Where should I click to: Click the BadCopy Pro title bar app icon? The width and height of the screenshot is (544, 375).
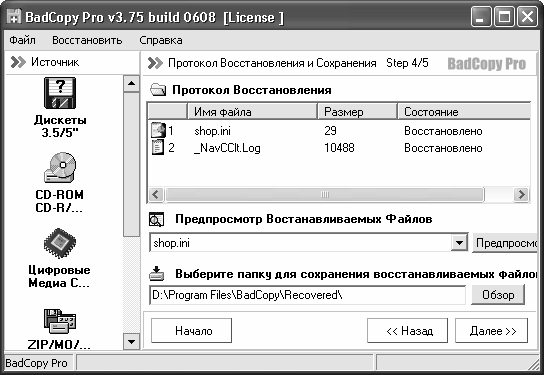pos(14,17)
